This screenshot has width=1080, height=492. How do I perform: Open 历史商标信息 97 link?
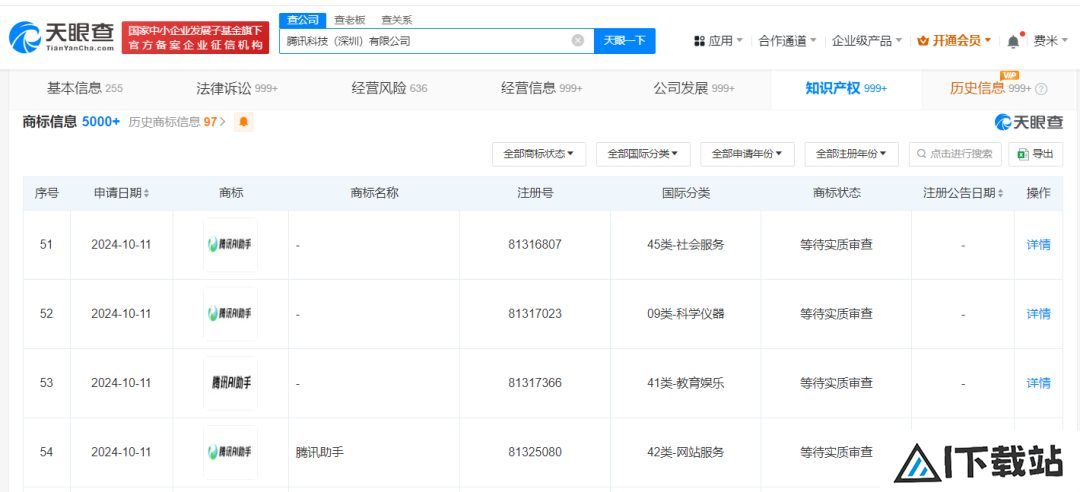pyautogui.click(x=177, y=122)
